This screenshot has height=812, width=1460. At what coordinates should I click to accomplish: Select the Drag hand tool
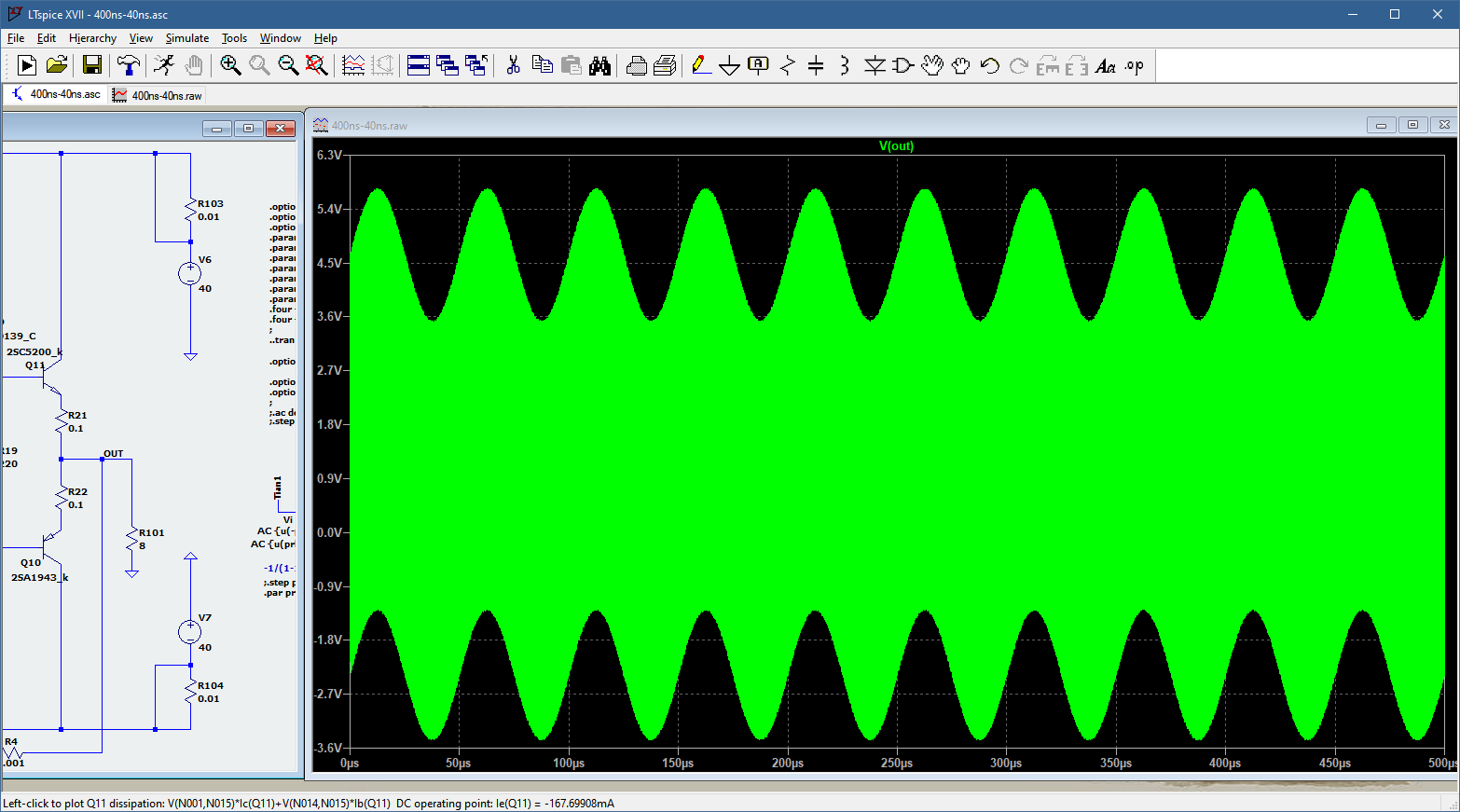960,65
